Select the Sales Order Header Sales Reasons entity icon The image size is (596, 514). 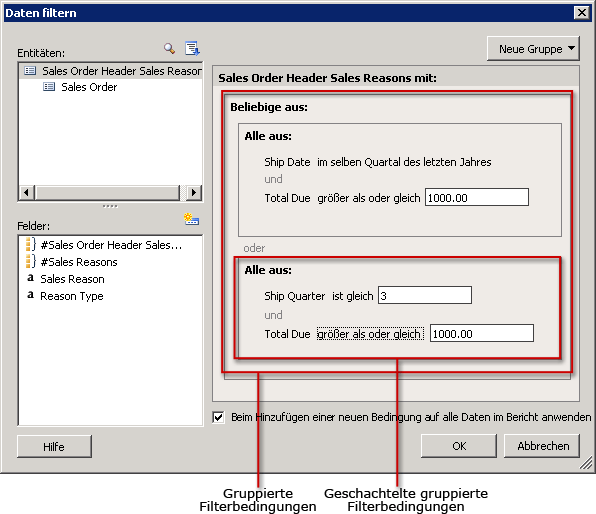(x=30, y=71)
